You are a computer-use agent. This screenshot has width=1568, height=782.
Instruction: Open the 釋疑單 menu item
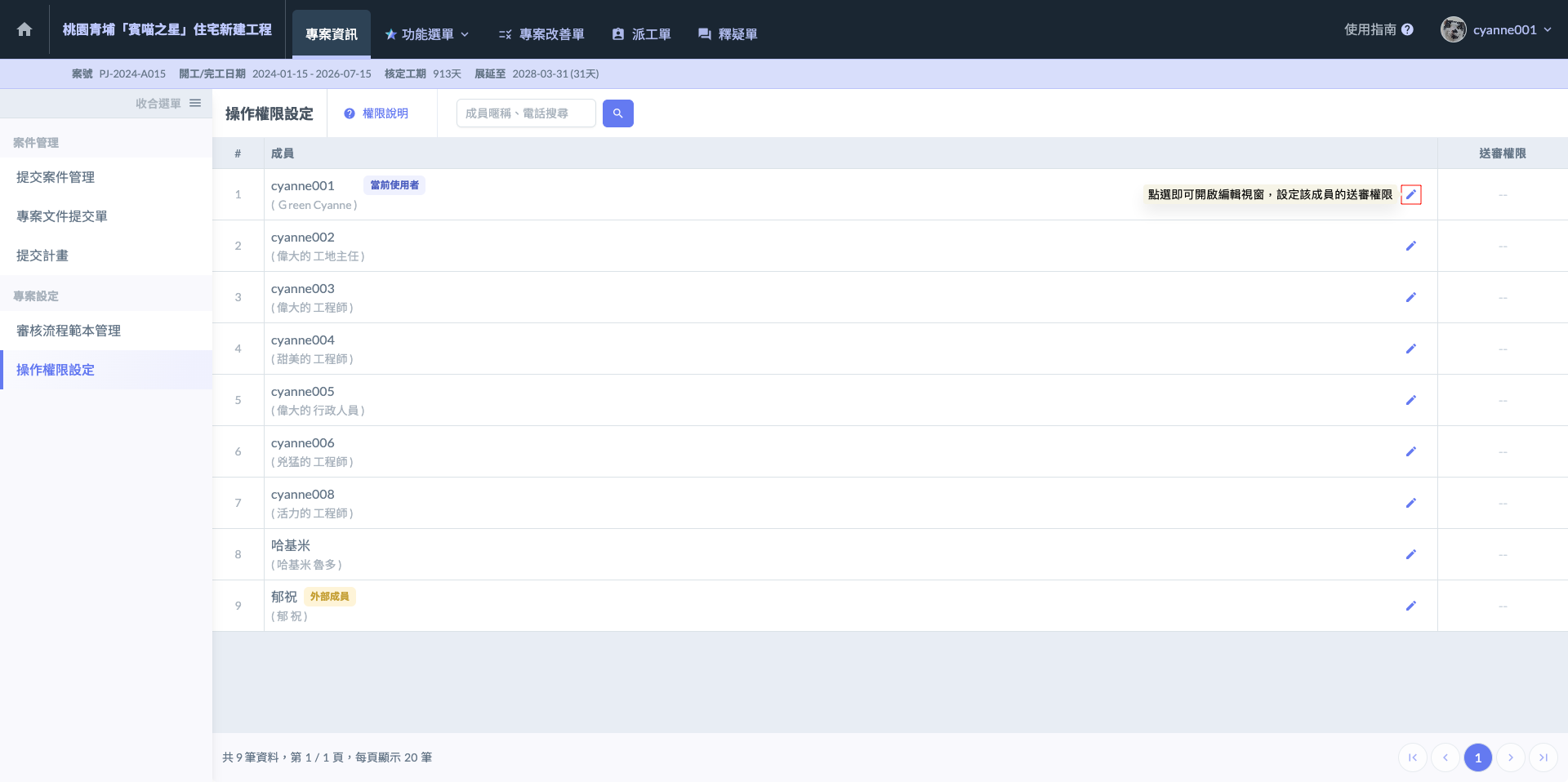[728, 34]
